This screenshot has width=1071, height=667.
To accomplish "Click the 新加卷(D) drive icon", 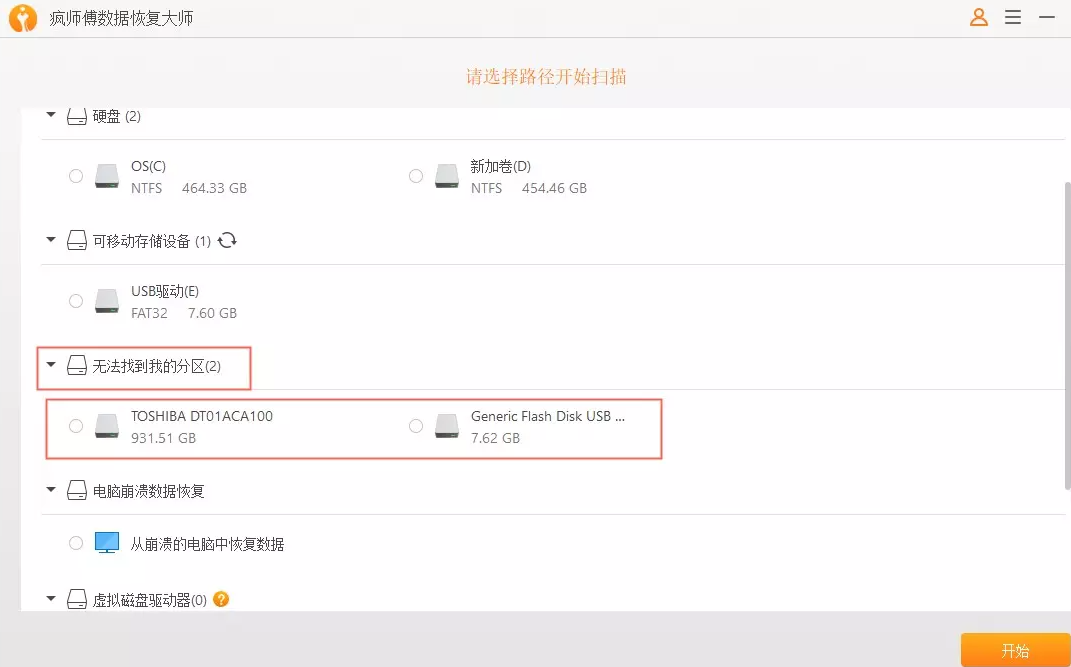I will pyautogui.click(x=447, y=177).
